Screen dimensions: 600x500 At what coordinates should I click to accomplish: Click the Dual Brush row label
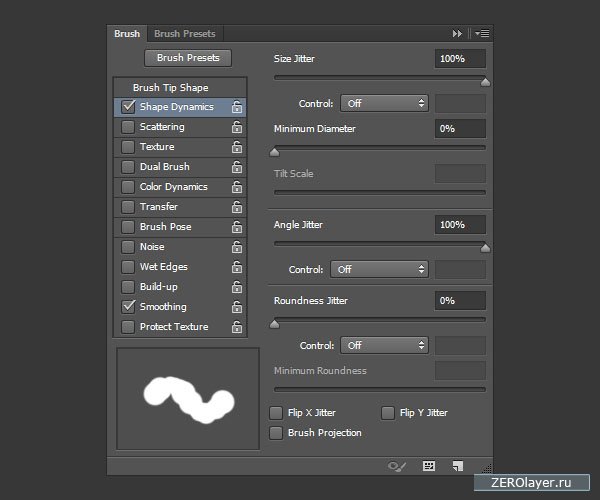pos(165,167)
